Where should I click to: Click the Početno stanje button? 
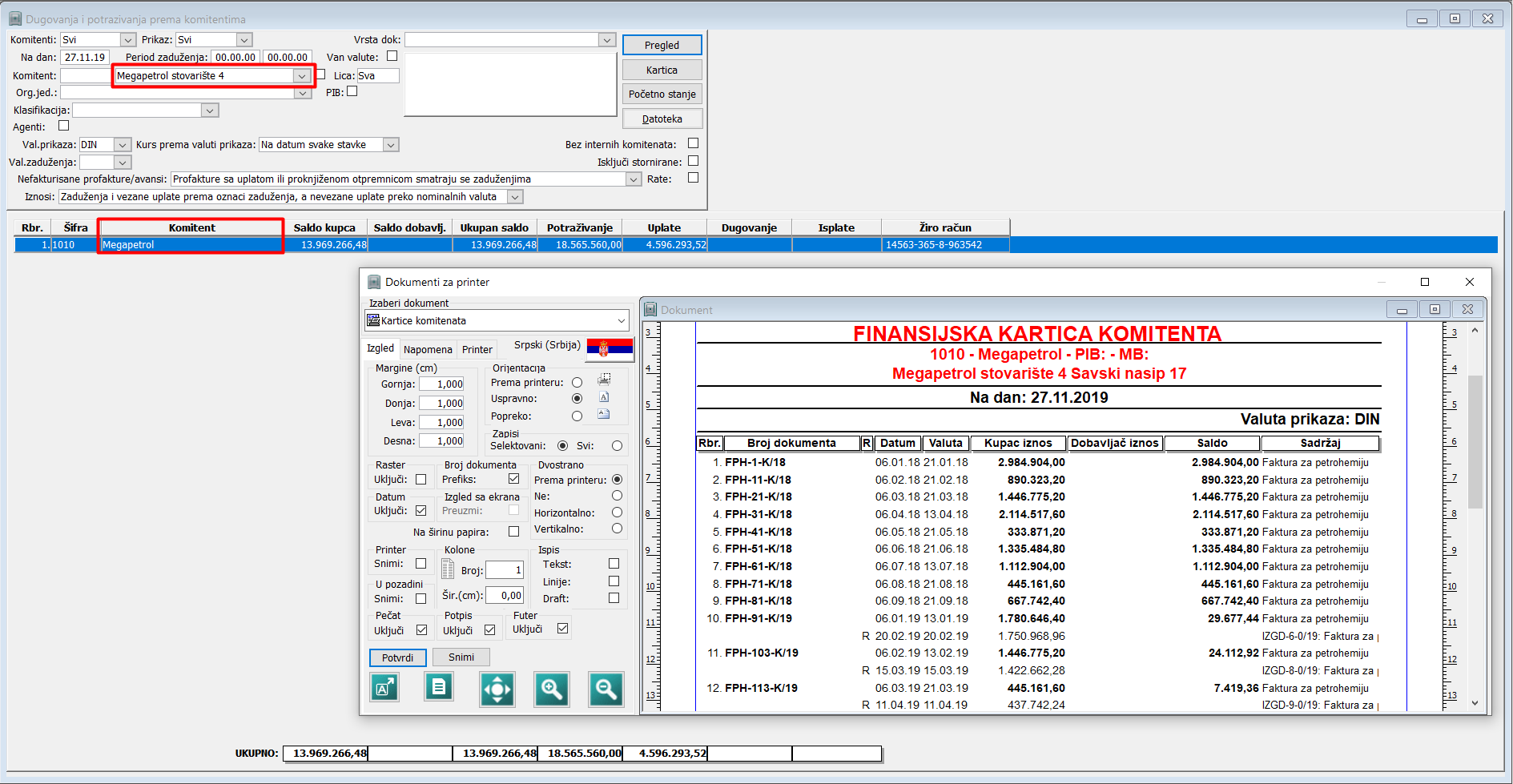click(x=662, y=94)
